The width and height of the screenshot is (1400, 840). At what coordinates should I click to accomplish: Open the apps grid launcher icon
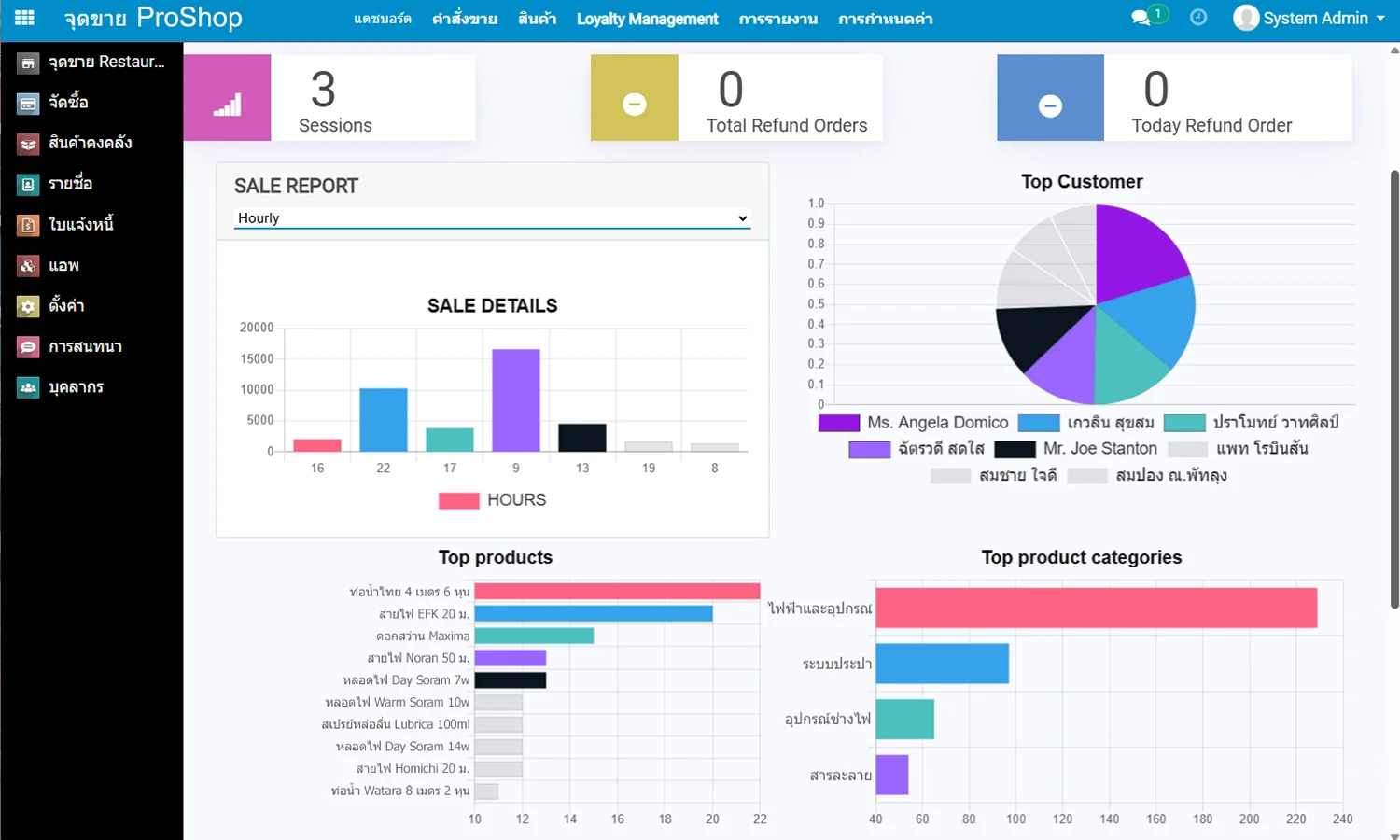click(24, 18)
